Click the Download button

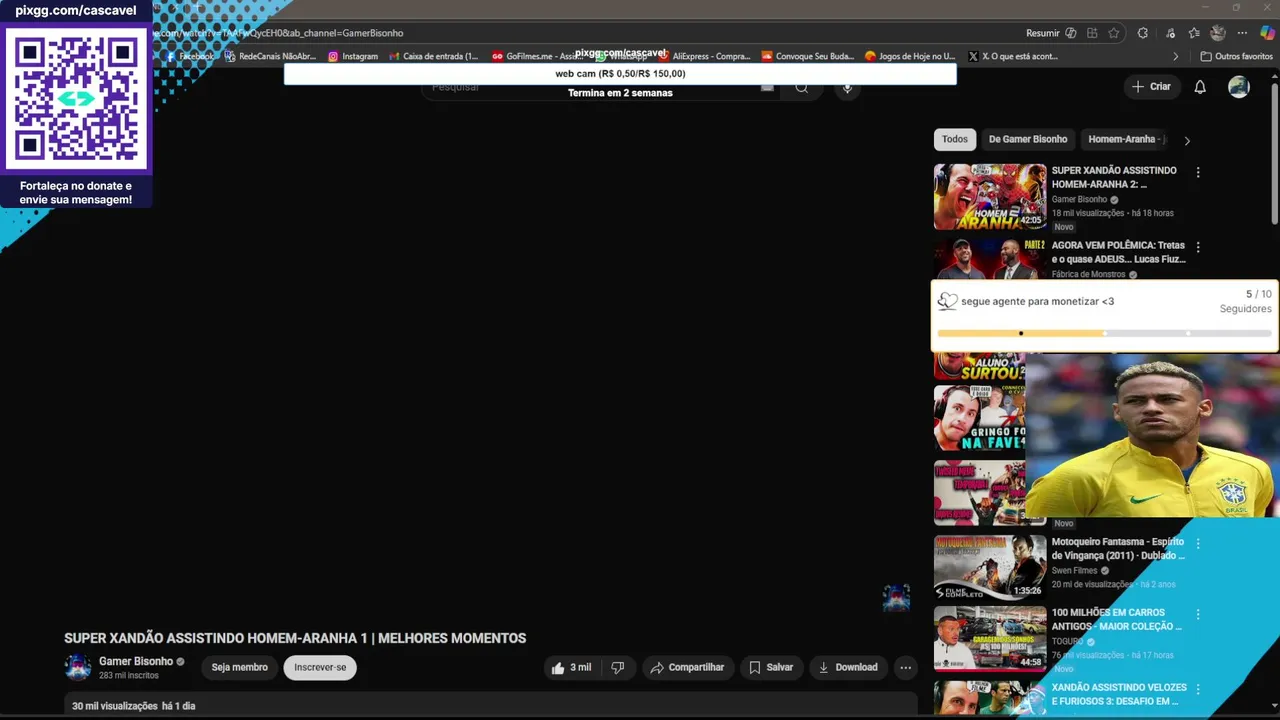point(848,668)
